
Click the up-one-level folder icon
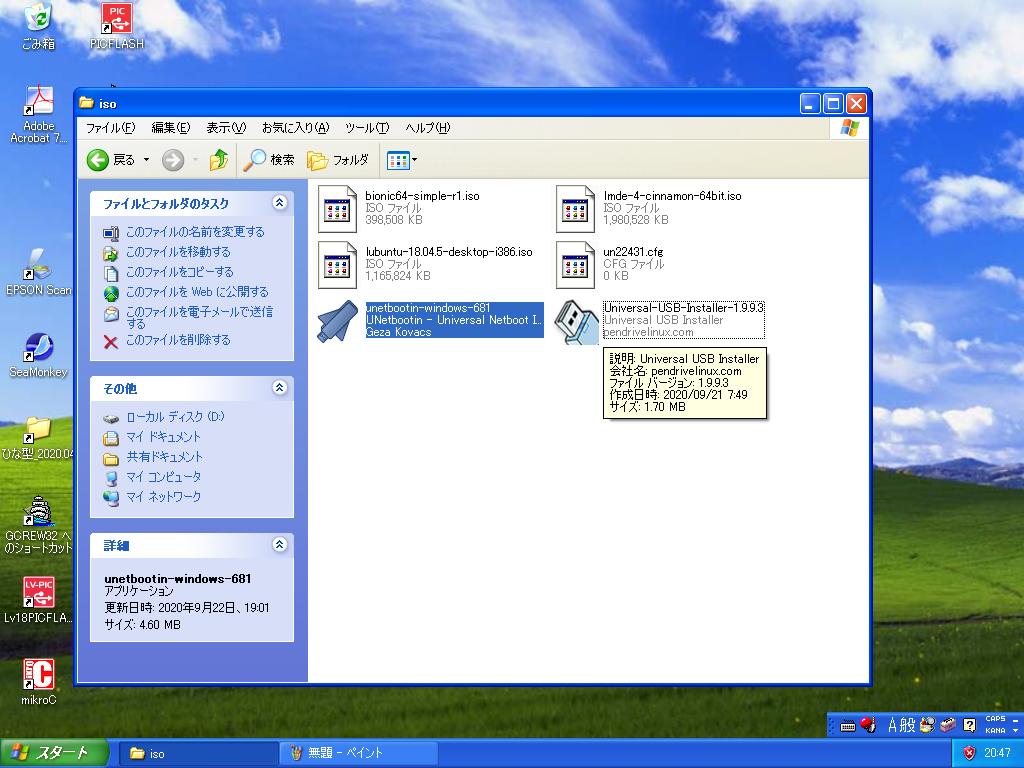219,160
